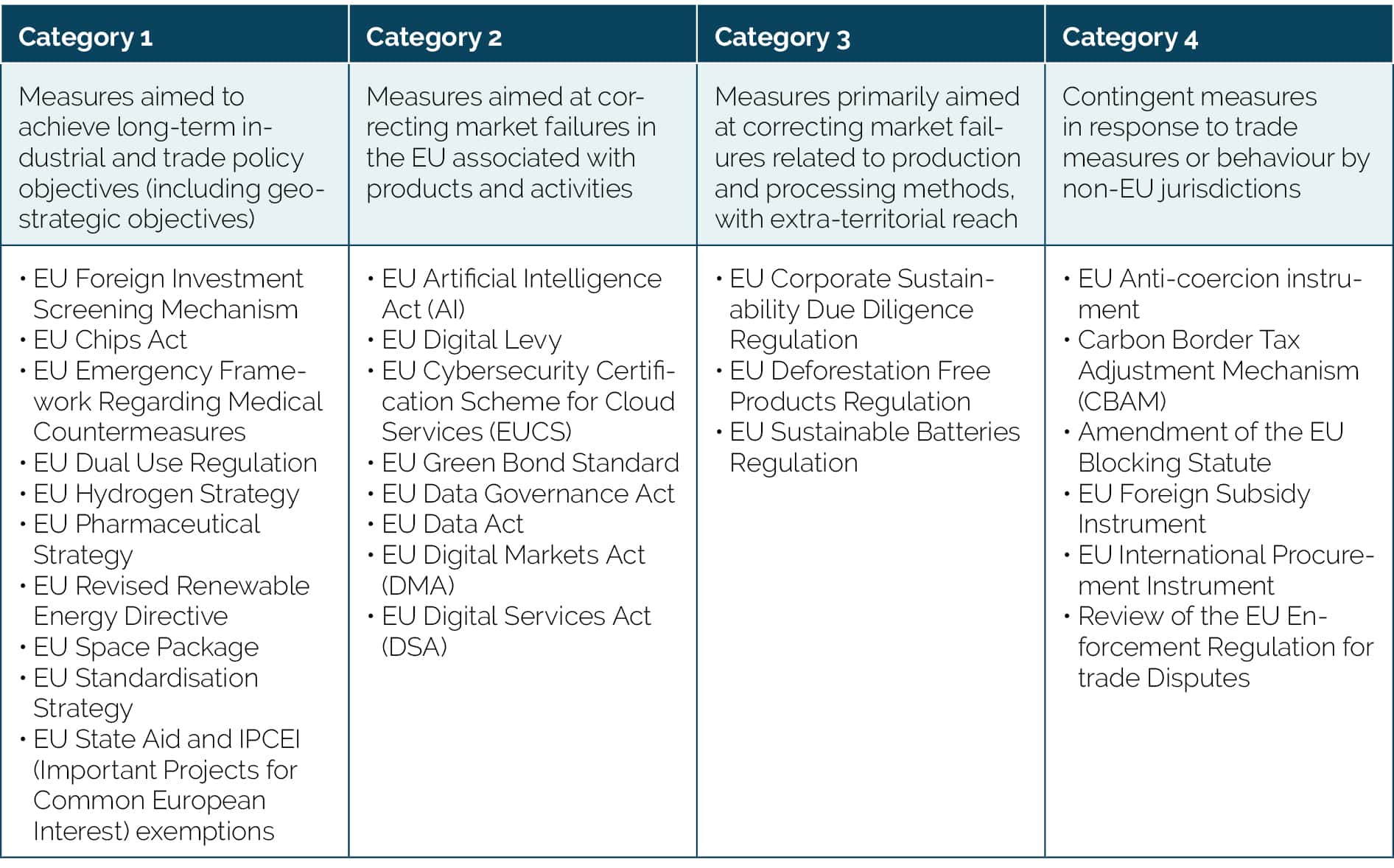
Task: Select EU Dual Use Regulation entry
Action: 175,463
